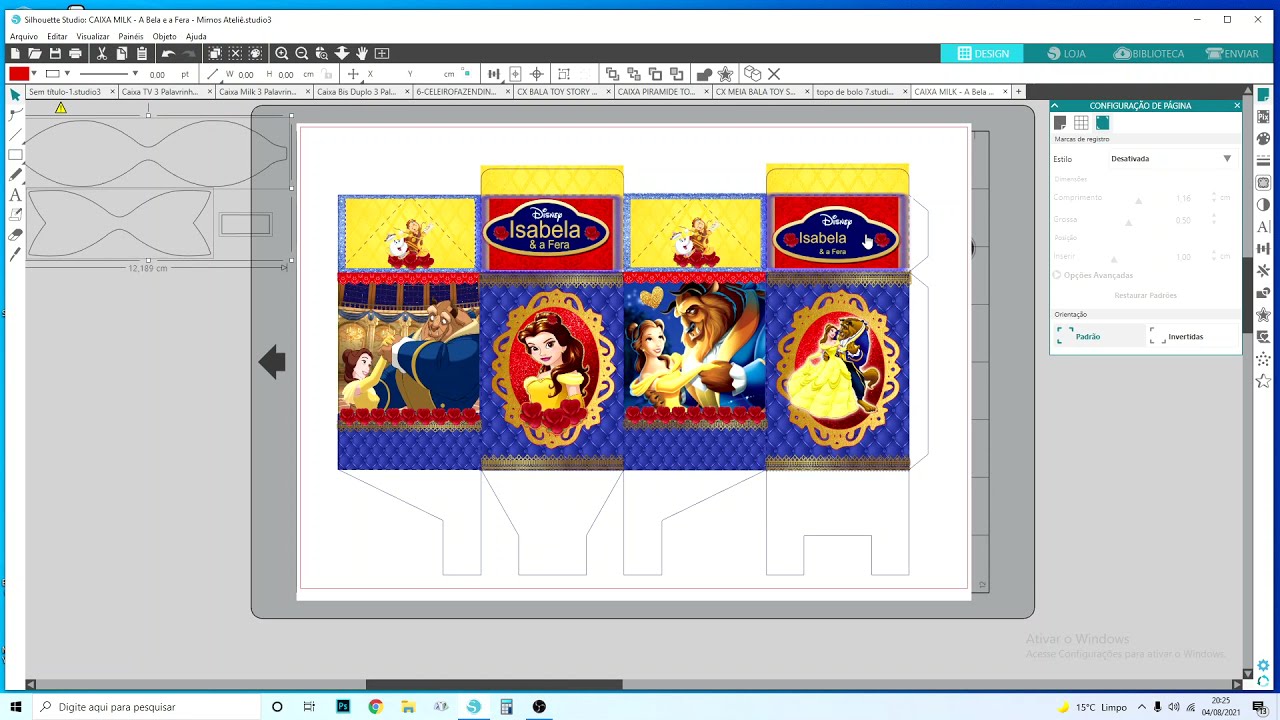Open the BIBLIOTECA library view
This screenshot has height=720, width=1280.
click(x=1149, y=54)
